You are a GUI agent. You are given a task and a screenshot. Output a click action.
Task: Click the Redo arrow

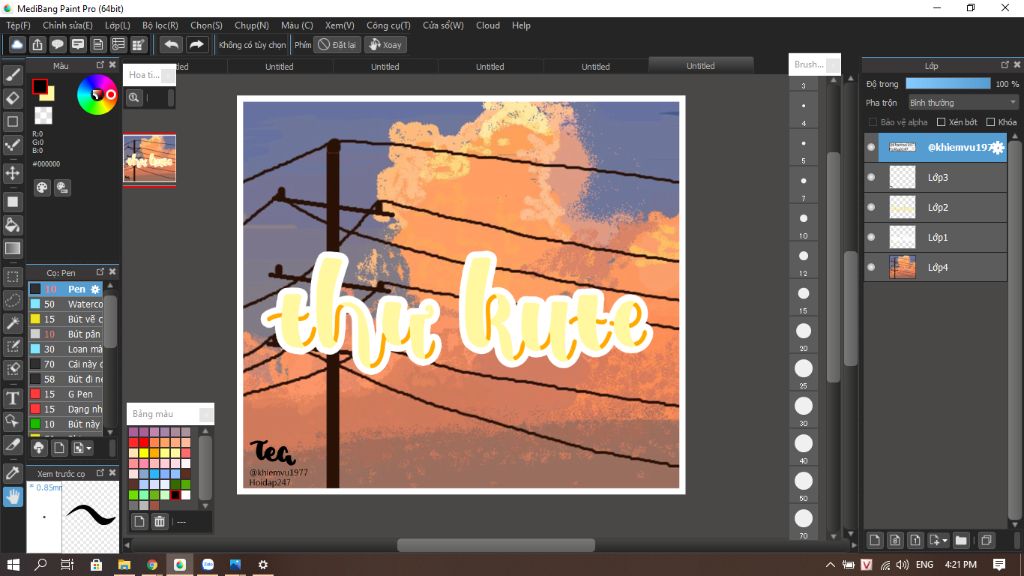coord(196,44)
